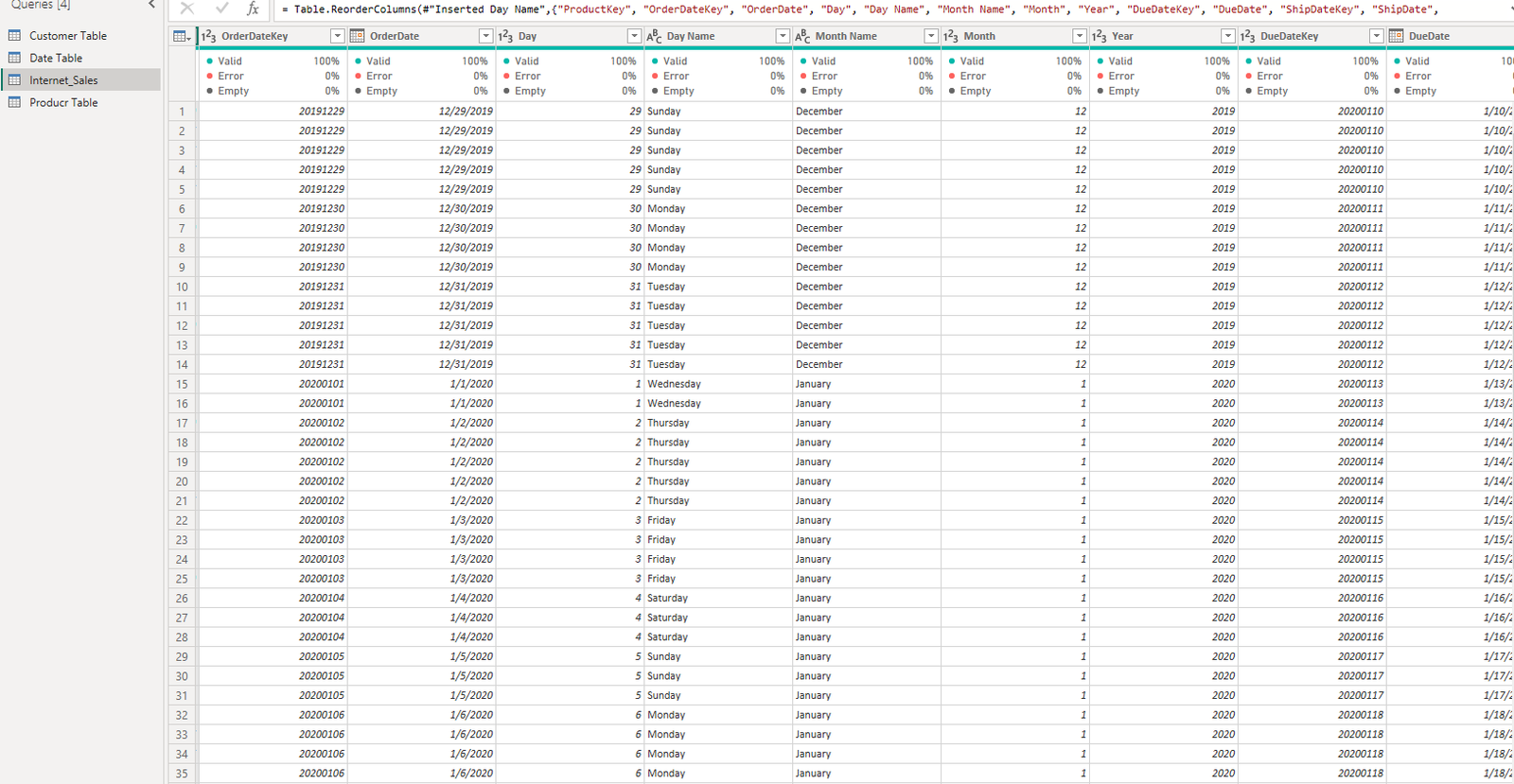This screenshot has width=1514, height=784.
Task: Open DueDateKey column filter dropdown
Action: [1377, 36]
